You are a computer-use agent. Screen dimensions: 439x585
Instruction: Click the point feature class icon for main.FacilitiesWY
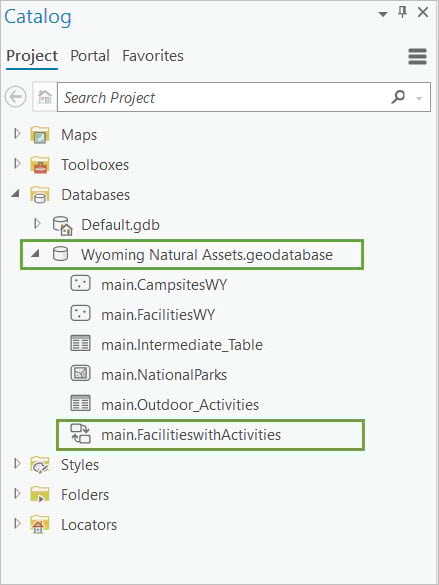(80, 313)
